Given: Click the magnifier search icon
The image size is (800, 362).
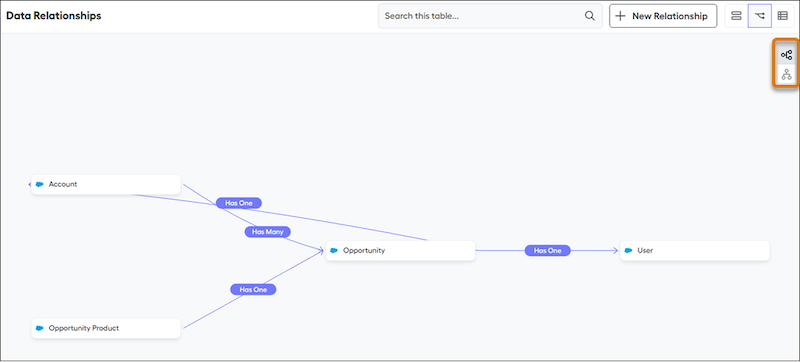Looking at the screenshot, I should click(589, 16).
